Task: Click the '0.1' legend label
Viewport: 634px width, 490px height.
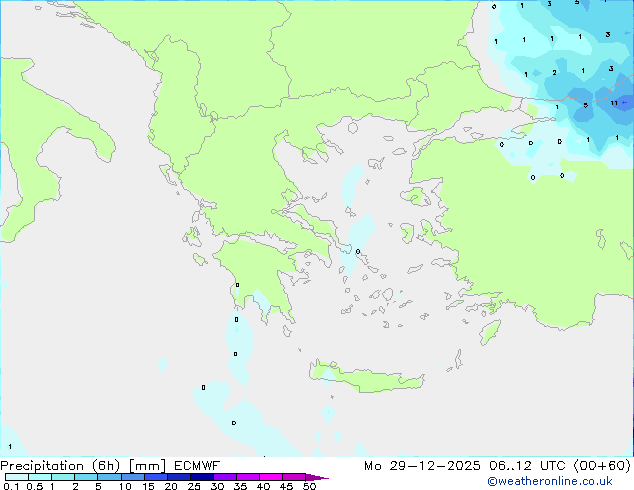Action: click(11, 486)
